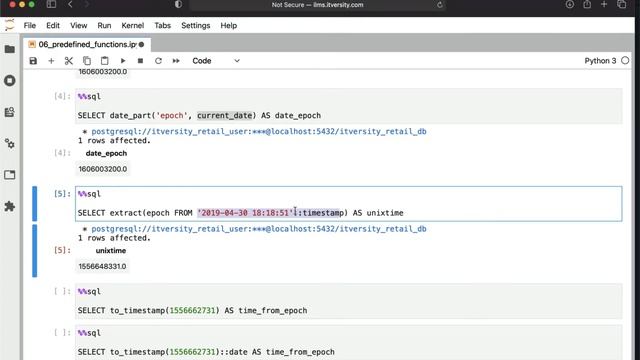This screenshot has width=640, height=360.
Task: Restart the kernel refresh icon
Action: coord(158,61)
